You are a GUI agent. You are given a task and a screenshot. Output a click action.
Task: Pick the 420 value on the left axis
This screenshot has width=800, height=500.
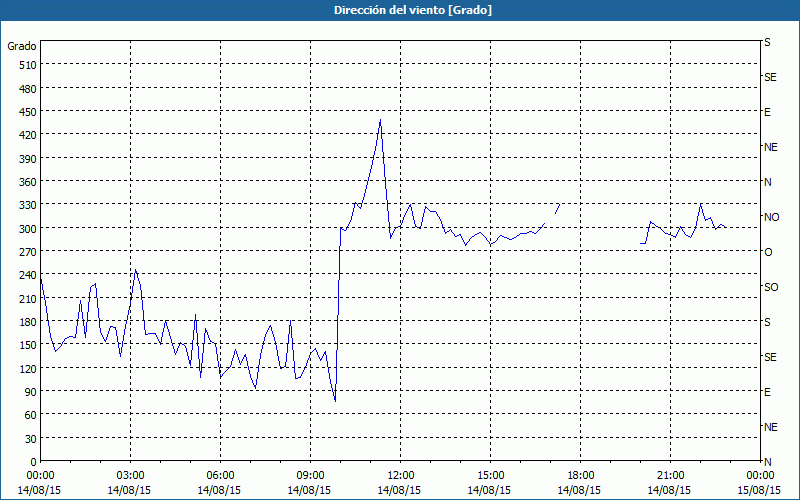[28, 135]
